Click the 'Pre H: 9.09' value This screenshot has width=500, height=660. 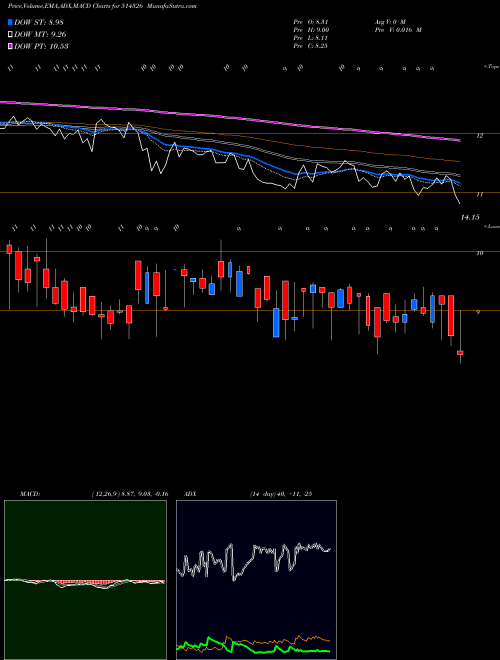coord(311,30)
